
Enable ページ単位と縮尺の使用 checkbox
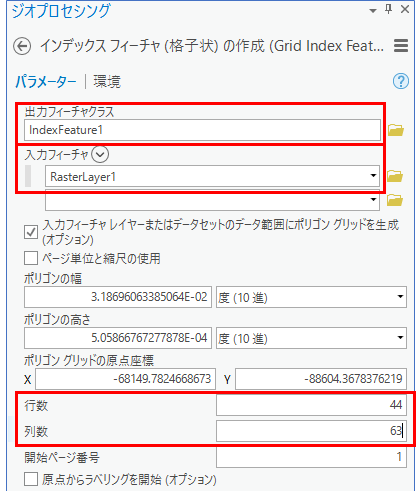(31, 258)
